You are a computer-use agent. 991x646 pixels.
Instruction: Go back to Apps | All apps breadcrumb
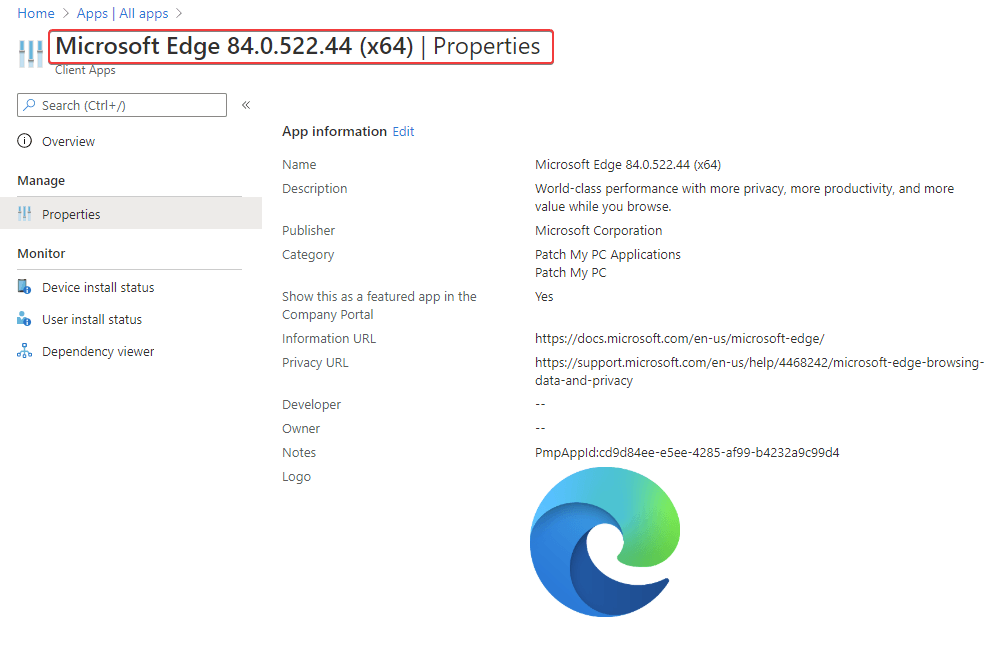click(x=122, y=14)
